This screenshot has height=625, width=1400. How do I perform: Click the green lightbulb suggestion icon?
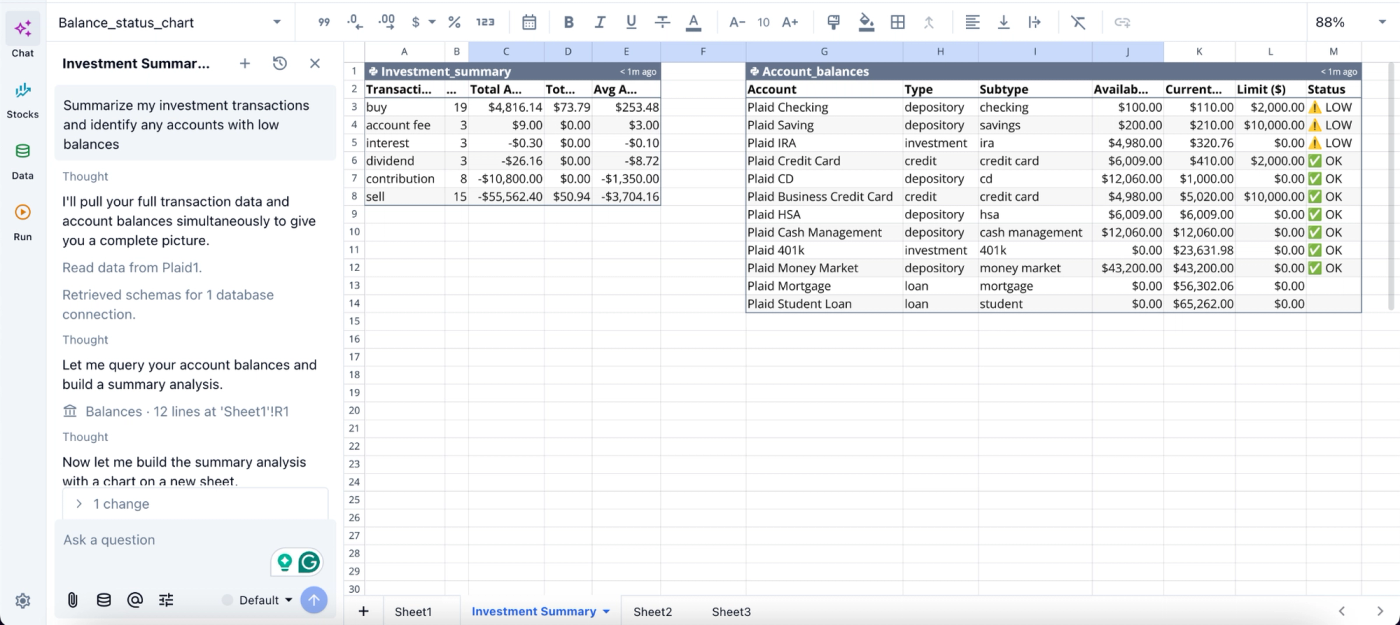click(x=285, y=562)
